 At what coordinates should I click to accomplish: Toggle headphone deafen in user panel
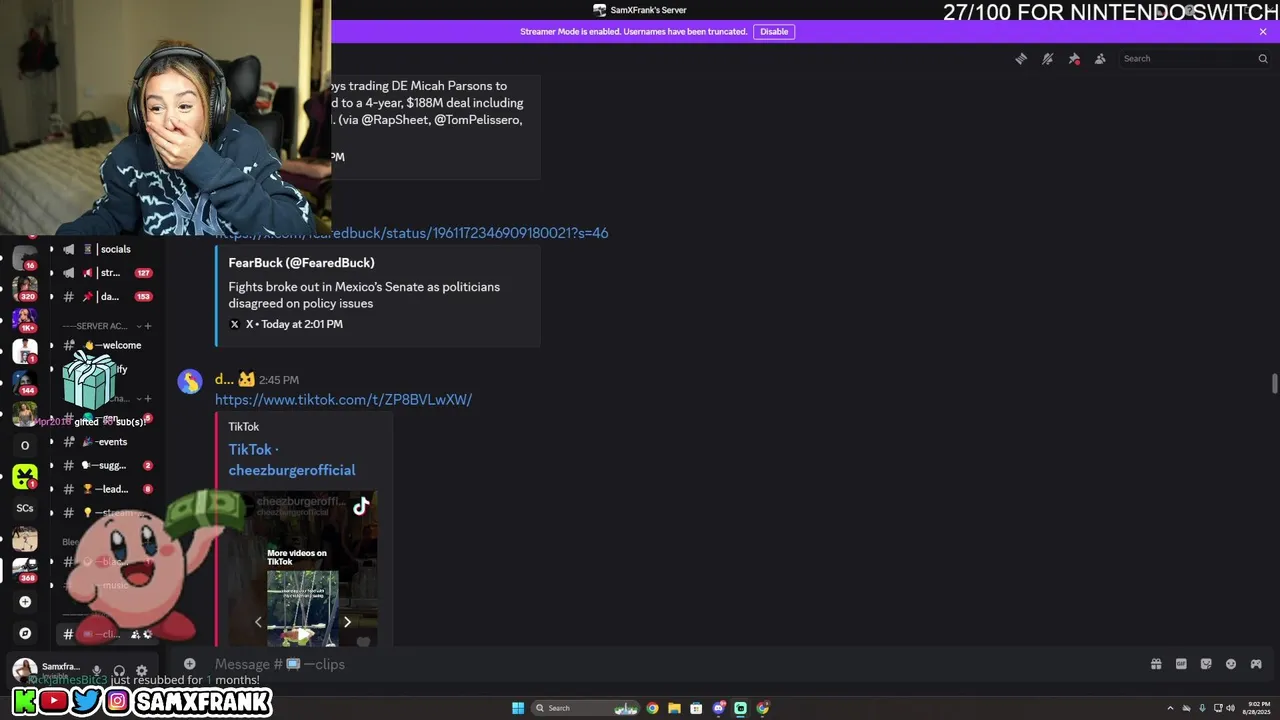point(119,671)
